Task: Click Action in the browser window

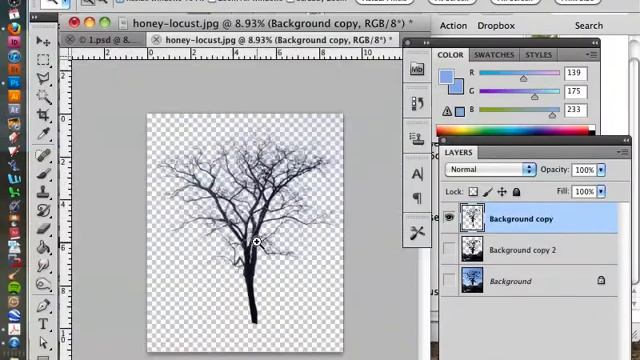Action: [x=453, y=26]
